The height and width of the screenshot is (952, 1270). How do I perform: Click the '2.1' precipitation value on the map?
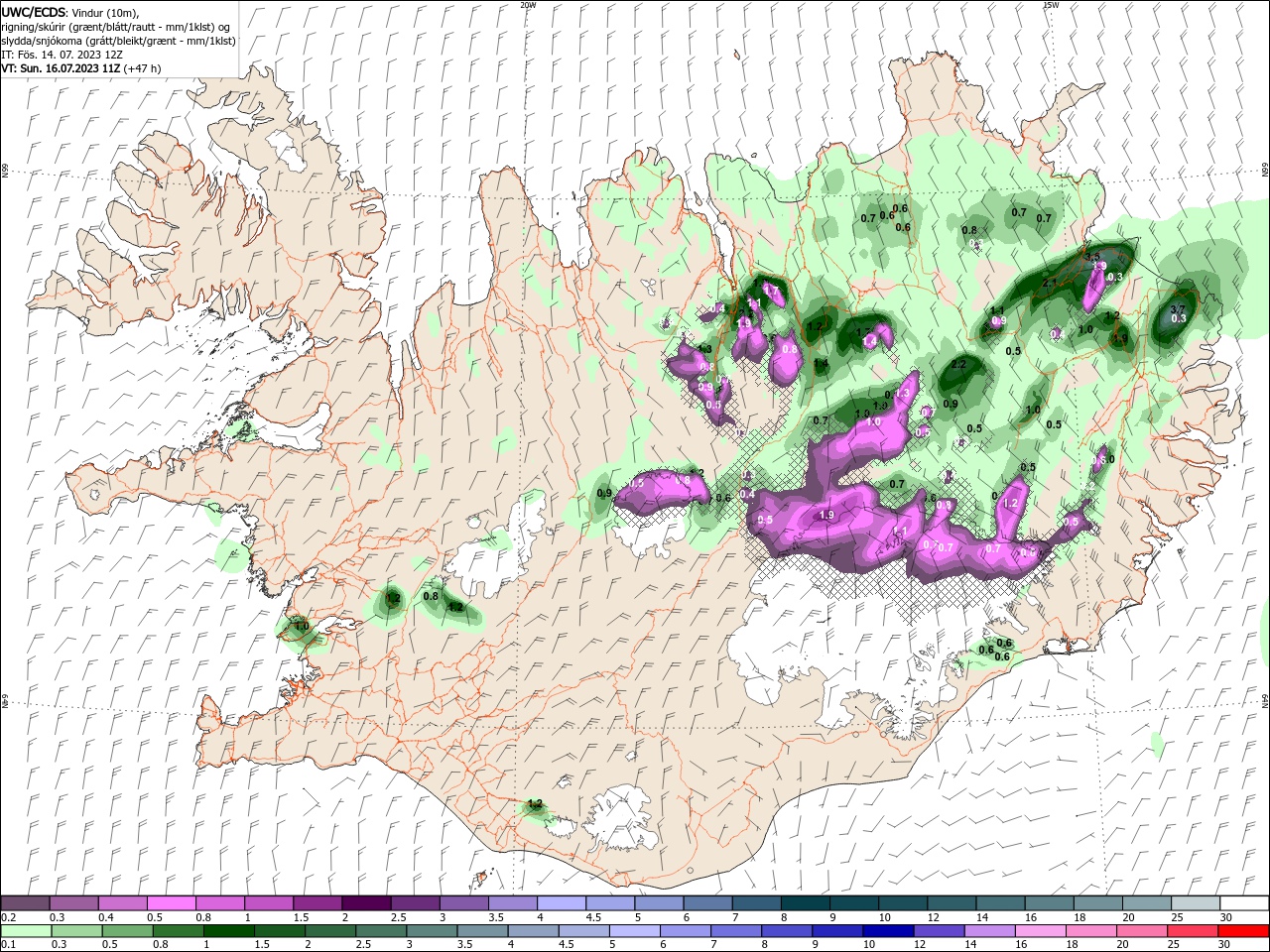(1050, 283)
